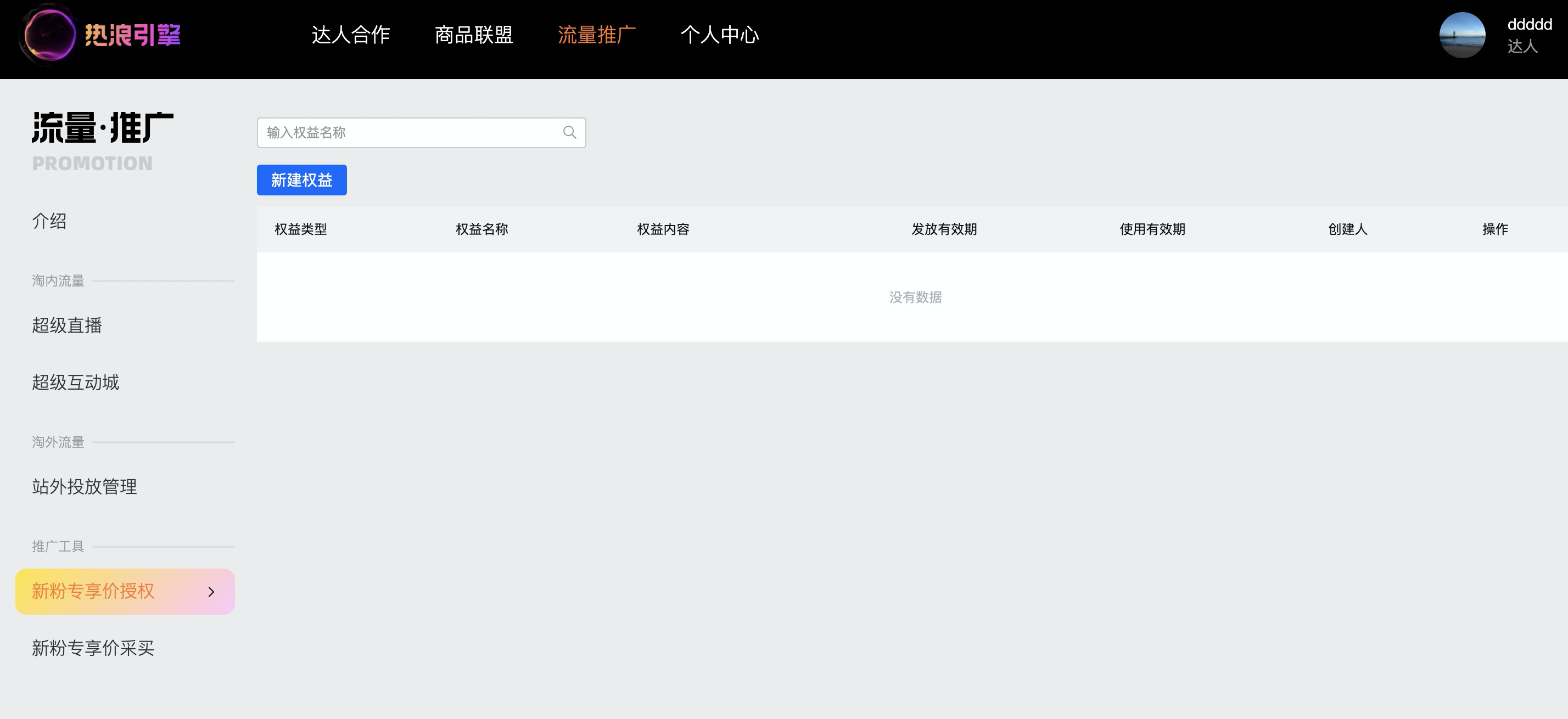The height and width of the screenshot is (719, 1568).
Task: Click the 权益类型 column header
Action: click(x=301, y=229)
